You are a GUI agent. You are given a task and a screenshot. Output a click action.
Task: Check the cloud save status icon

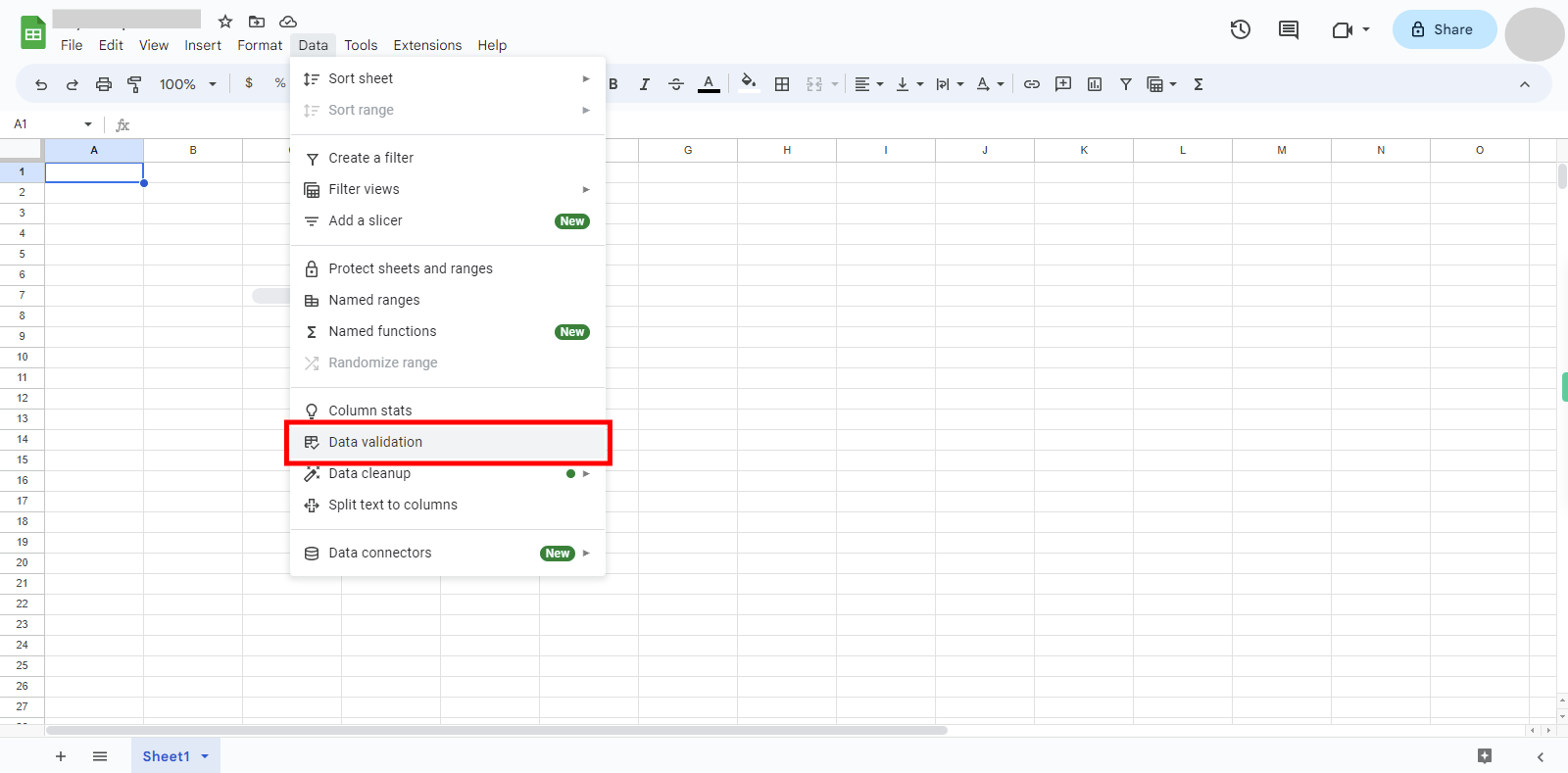288,22
